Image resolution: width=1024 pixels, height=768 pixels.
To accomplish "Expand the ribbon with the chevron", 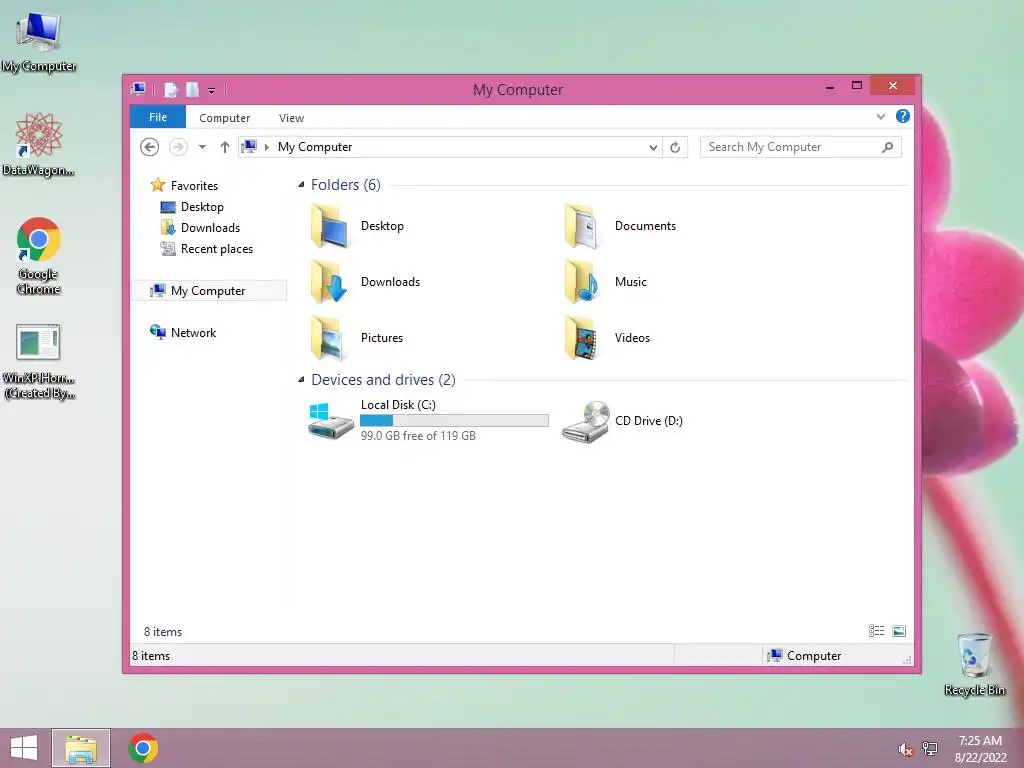I will tap(880, 116).
